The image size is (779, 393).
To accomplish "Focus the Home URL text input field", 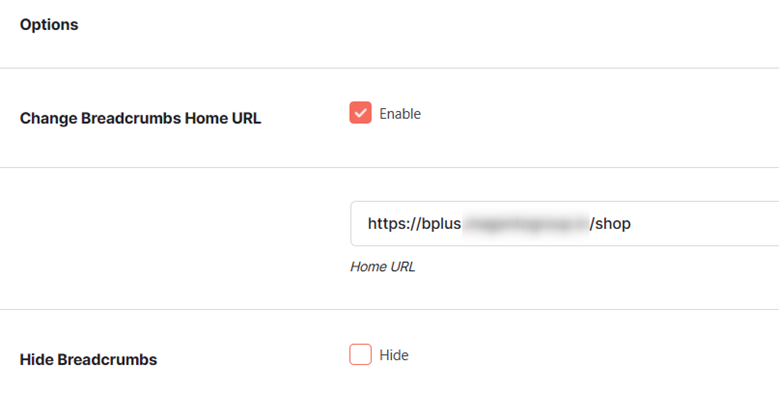I will tap(564, 224).
